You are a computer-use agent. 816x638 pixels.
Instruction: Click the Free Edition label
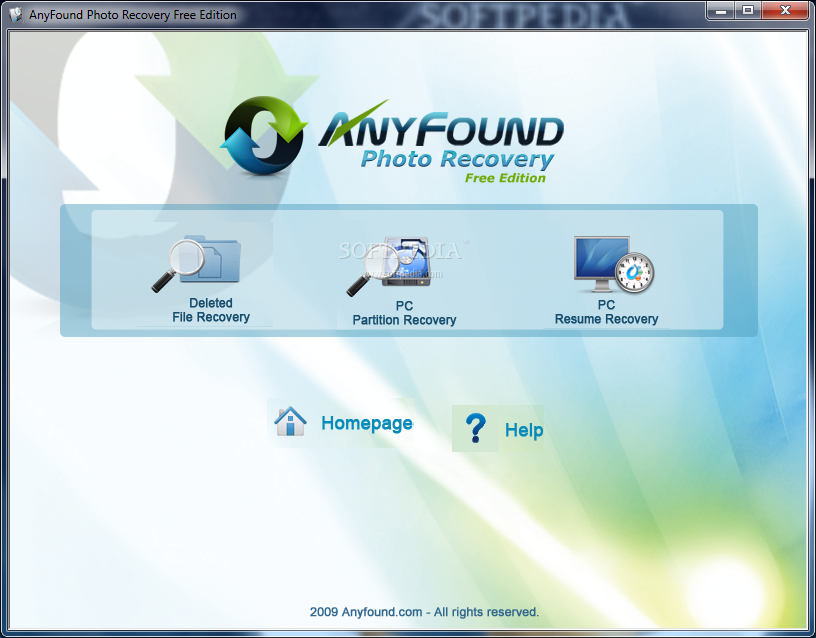[505, 178]
